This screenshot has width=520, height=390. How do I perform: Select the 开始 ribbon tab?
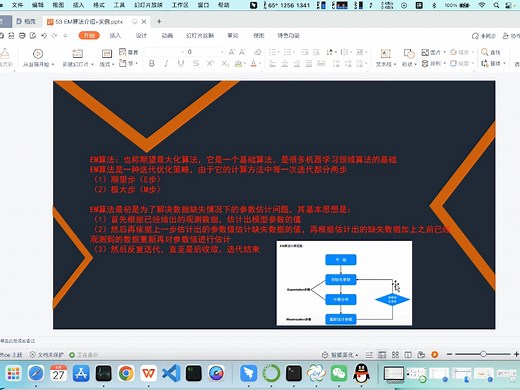pyautogui.click(x=89, y=35)
